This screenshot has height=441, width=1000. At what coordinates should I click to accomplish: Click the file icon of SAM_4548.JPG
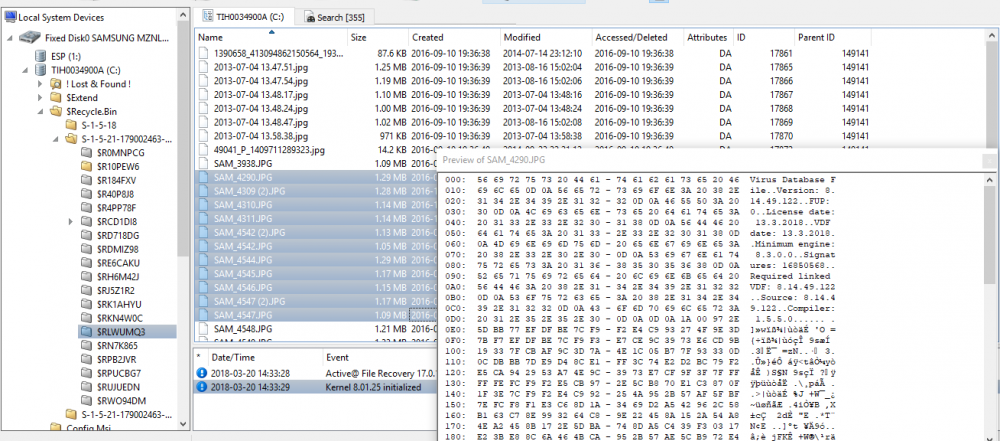coord(203,329)
